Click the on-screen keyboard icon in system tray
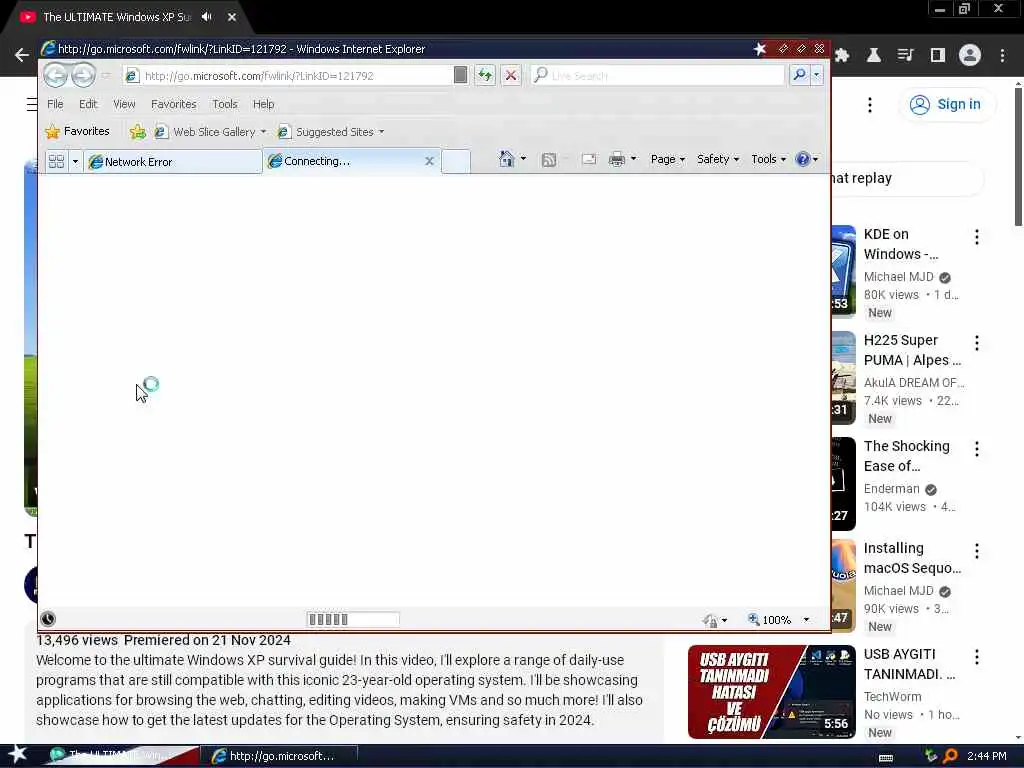 pyautogui.click(x=886, y=758)
